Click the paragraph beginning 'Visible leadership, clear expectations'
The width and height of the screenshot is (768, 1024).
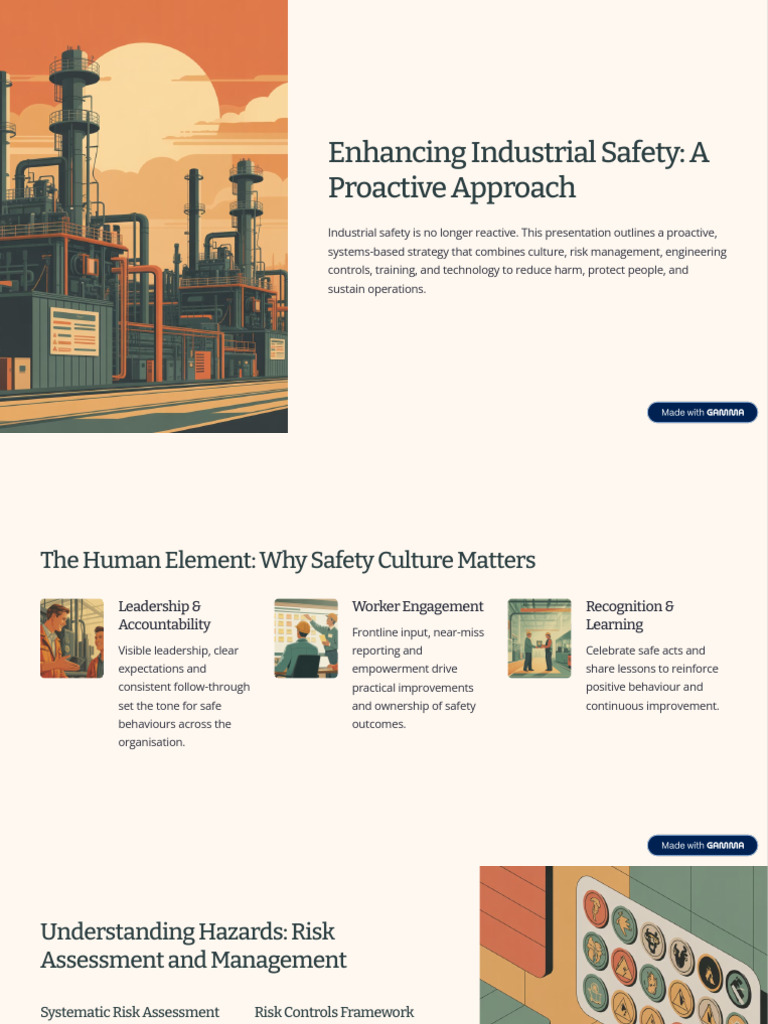tap(184, 696)
